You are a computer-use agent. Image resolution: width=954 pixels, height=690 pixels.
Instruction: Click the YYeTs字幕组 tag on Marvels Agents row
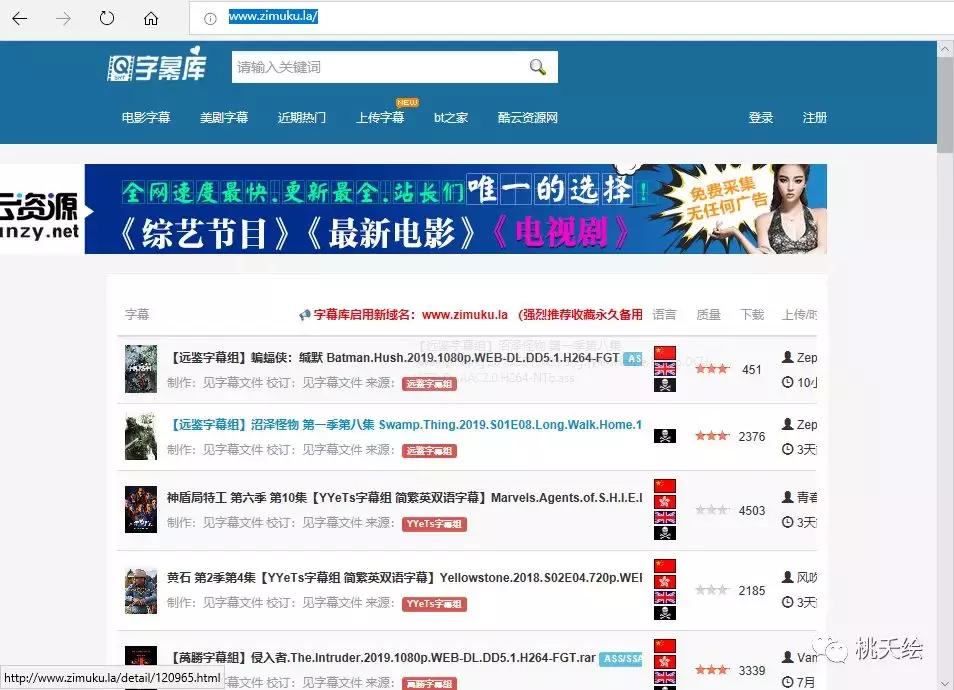[435, 523]
